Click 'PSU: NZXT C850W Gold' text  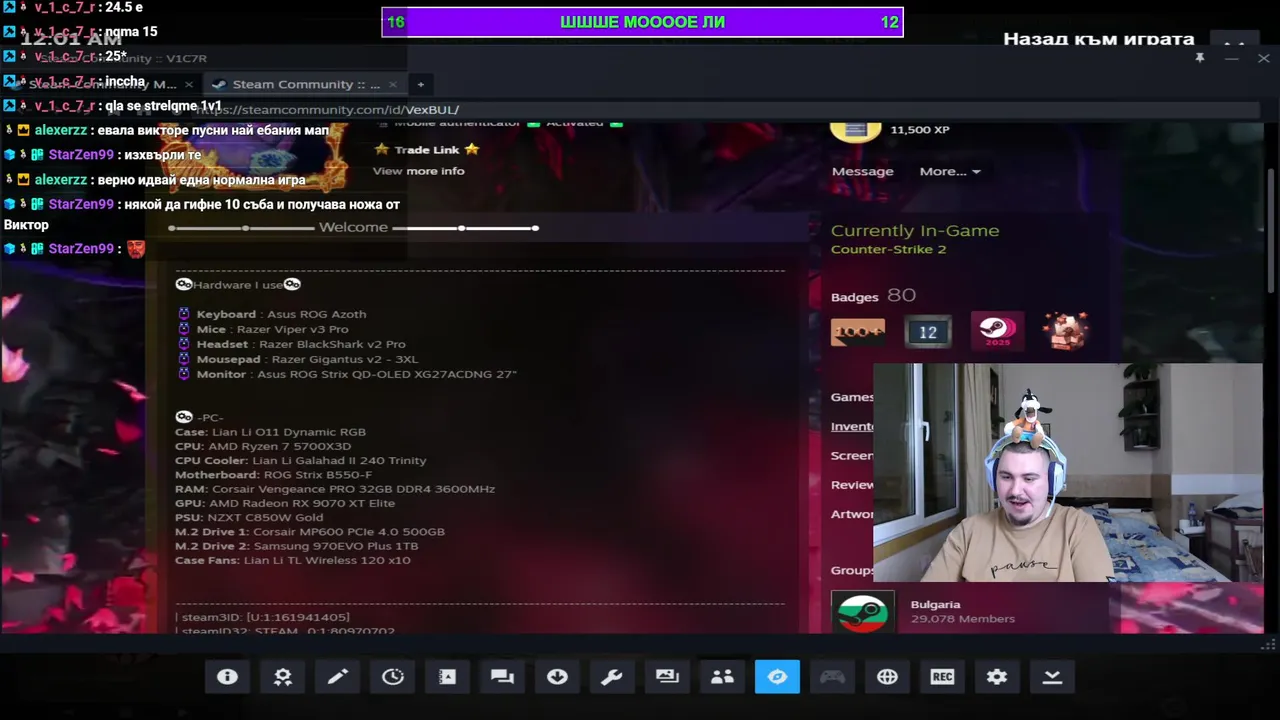click(x=249, y=517)
